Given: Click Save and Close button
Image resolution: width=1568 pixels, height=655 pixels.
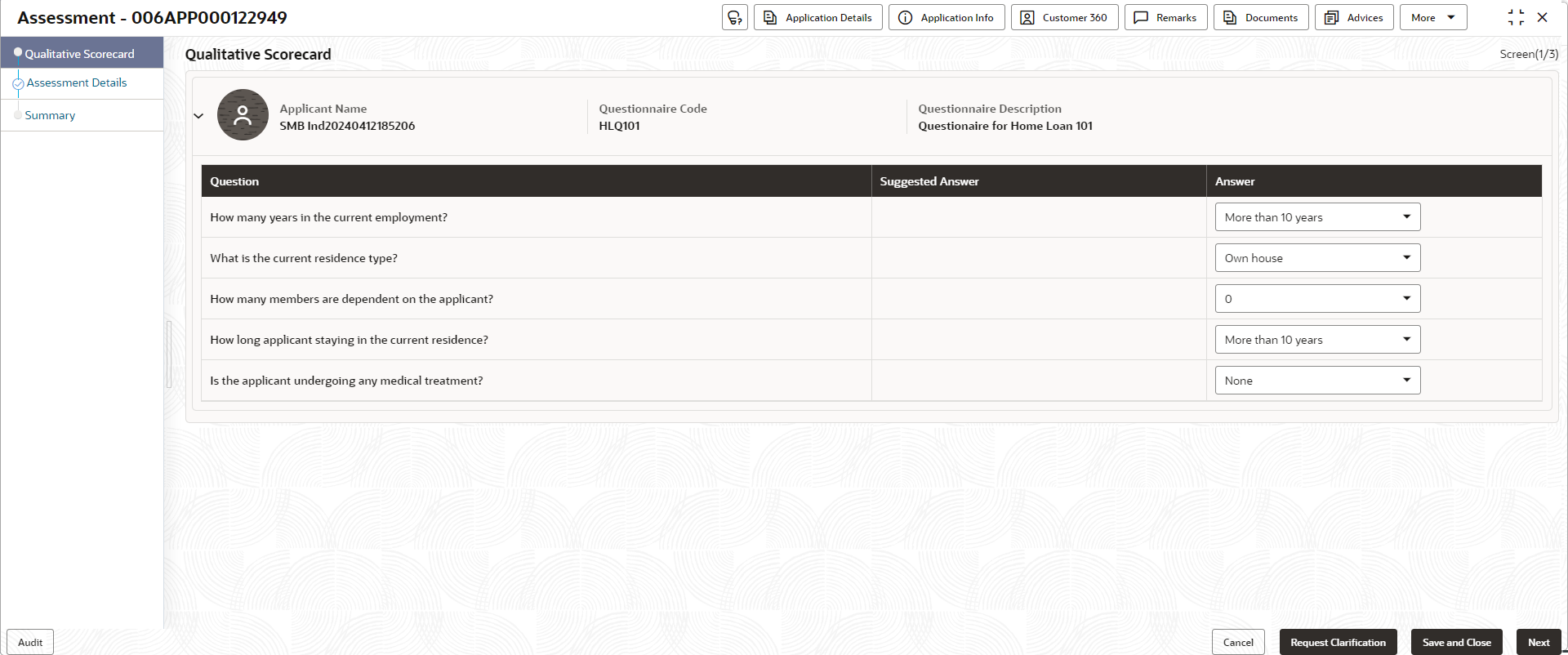Looking at the screenshot, I should click(x=1456, y=642).
